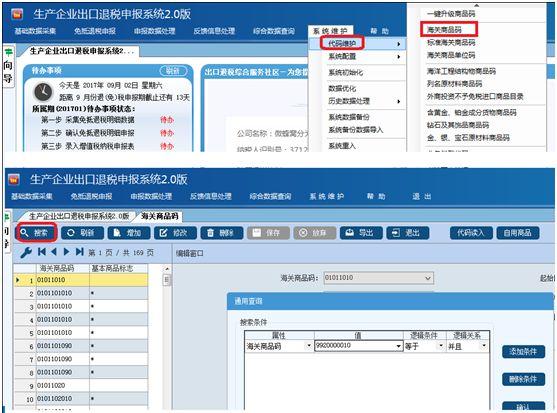
Task: Switch to 生产企业出口退税申报系统2.0版 tab in lower window
Action: tap(79, 216)
